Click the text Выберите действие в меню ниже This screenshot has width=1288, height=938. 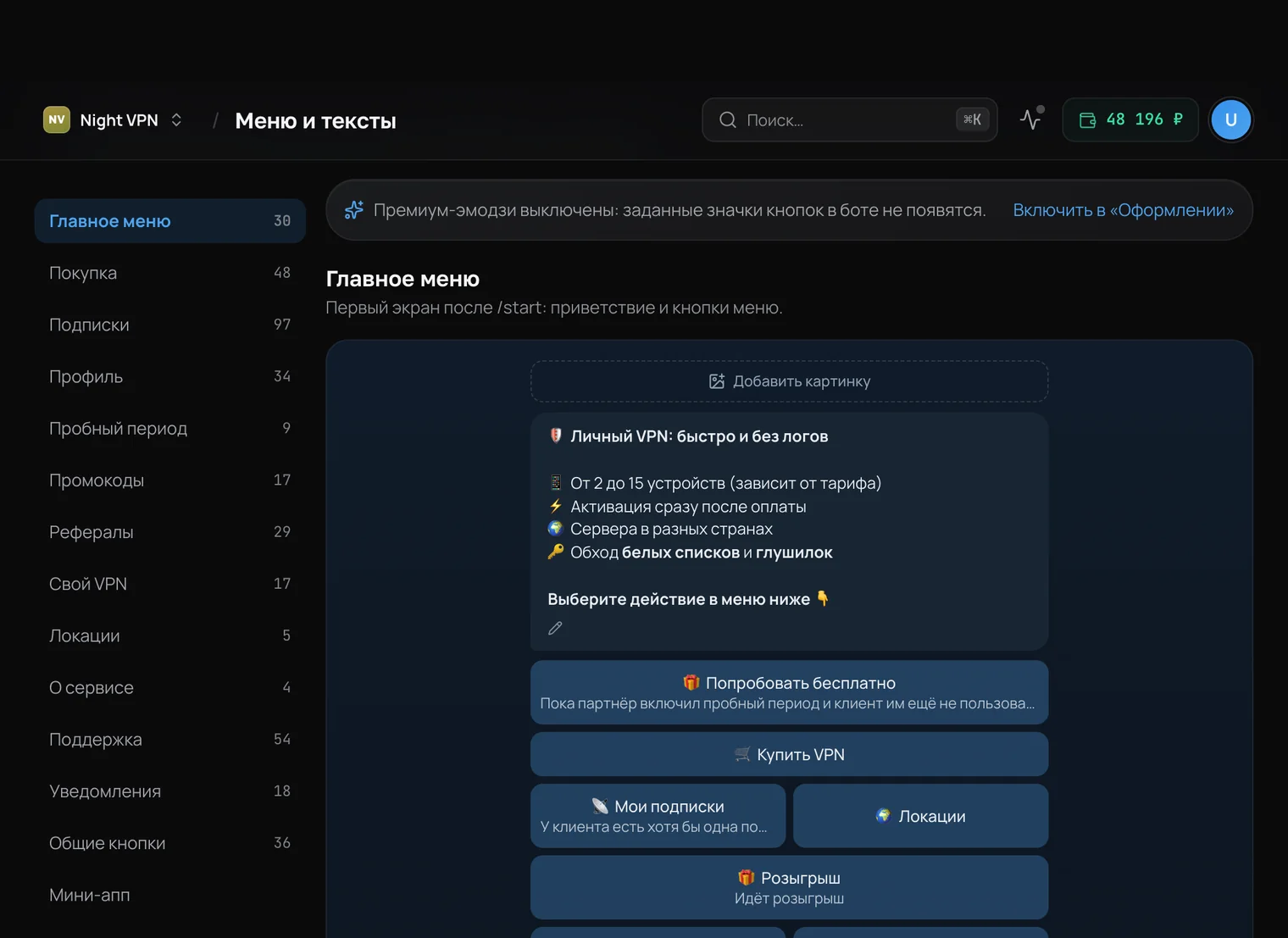tap(679, 599)
